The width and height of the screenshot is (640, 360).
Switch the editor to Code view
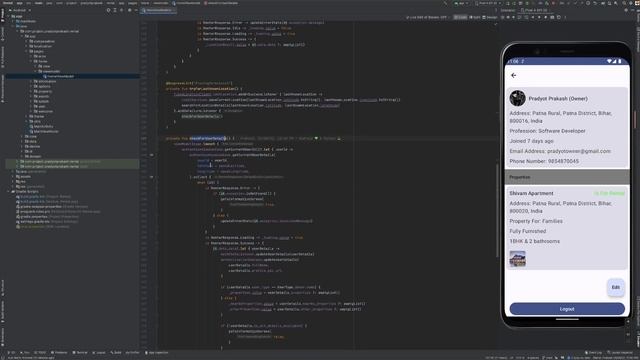[x=460, y=18]
